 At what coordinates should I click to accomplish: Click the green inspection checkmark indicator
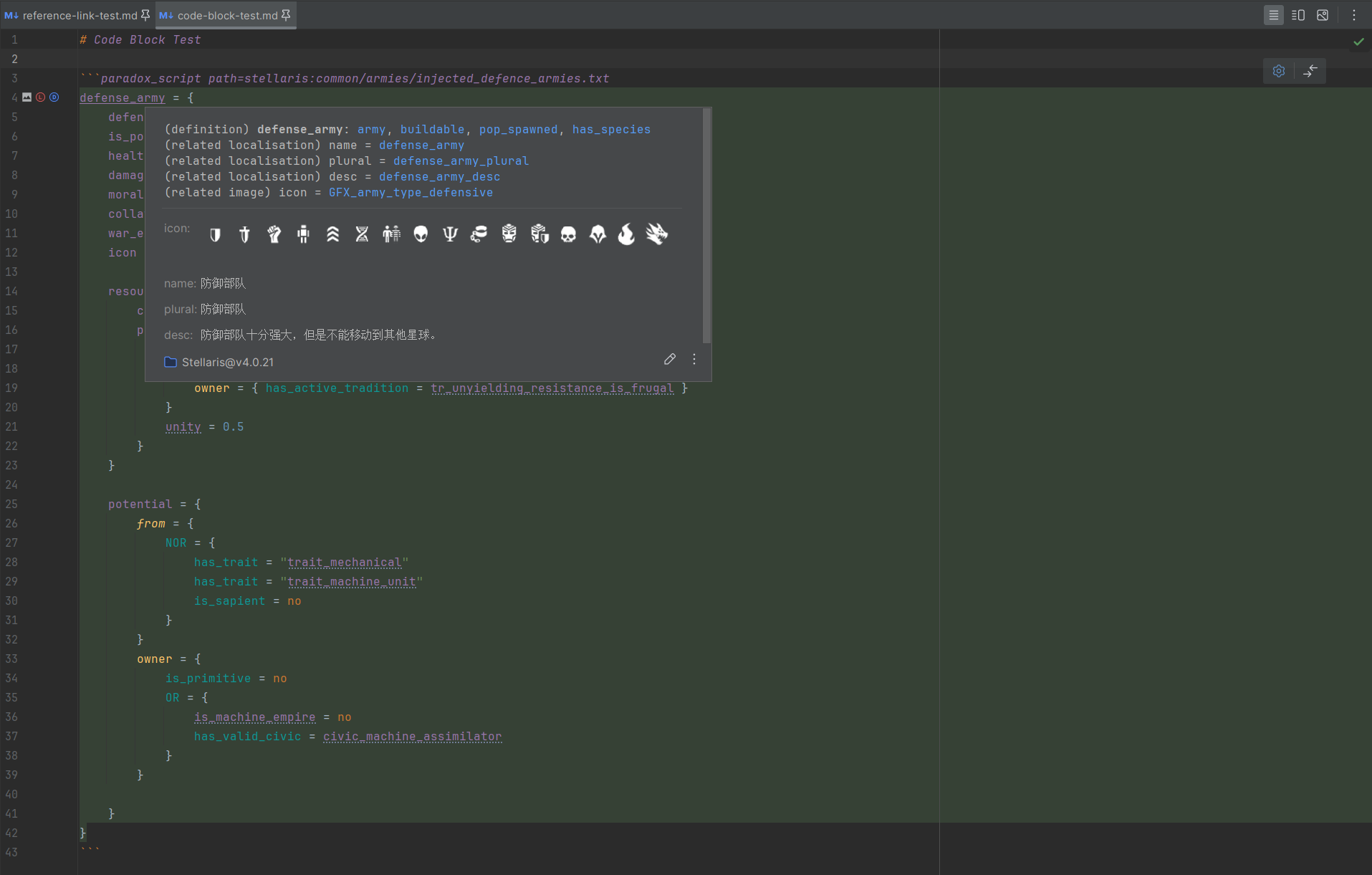(x=1358, y=42)
